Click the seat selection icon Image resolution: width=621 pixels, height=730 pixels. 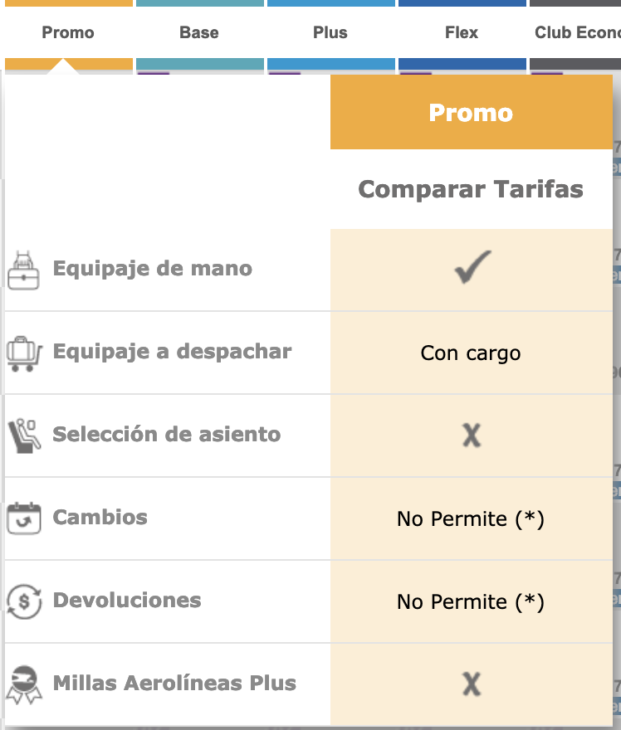tap(24, 436)
